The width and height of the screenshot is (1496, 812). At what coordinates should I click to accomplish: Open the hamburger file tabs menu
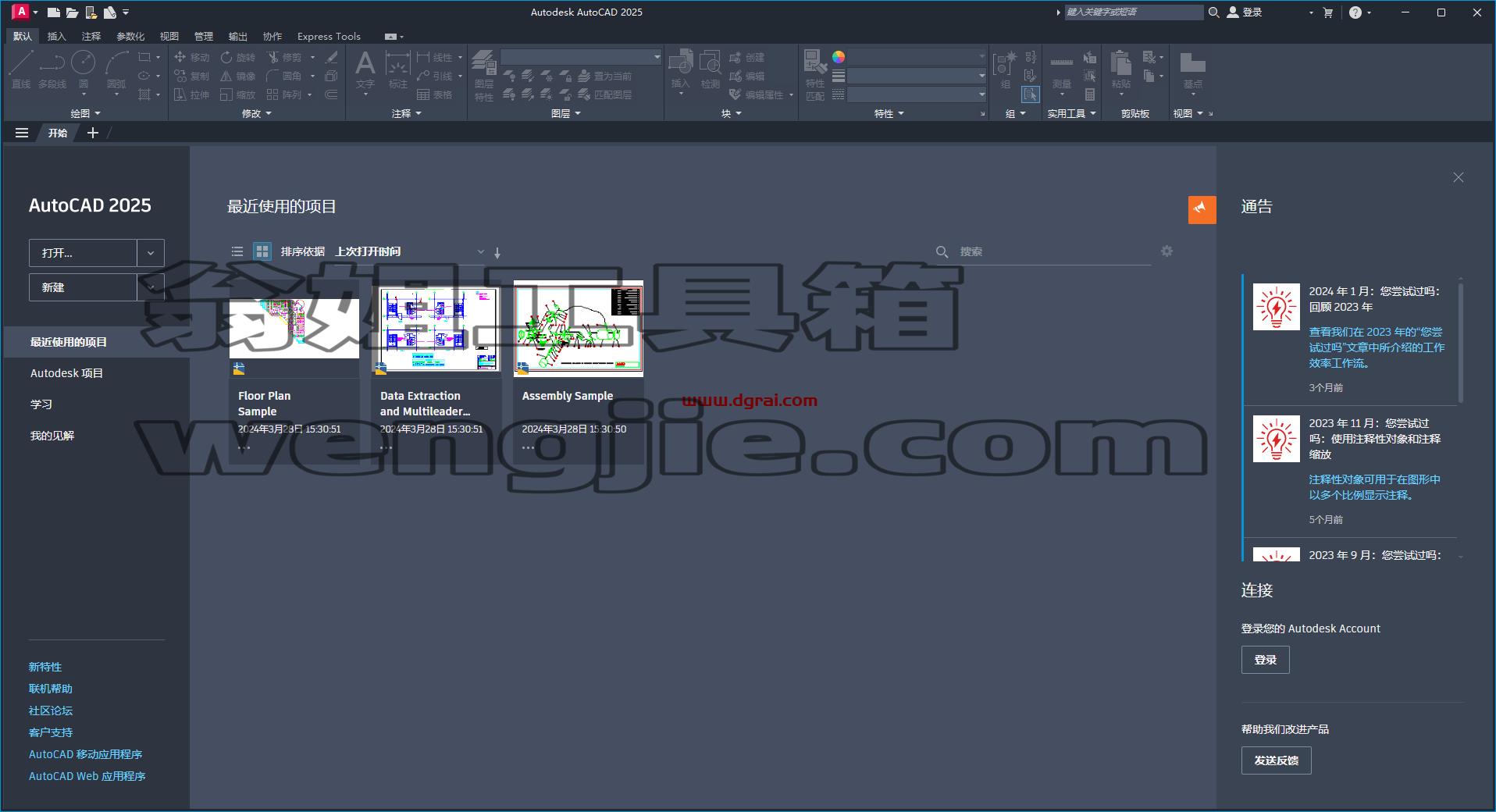point(22,133)
